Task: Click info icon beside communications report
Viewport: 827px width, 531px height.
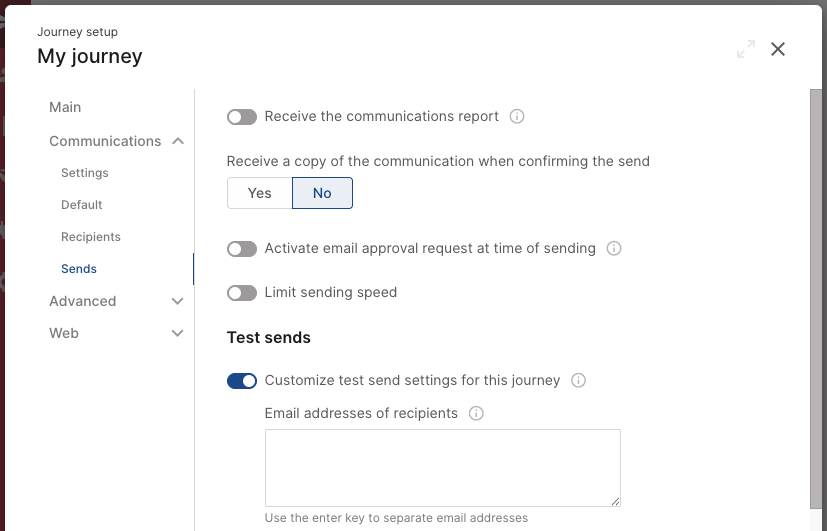Action: pos(517,116)
